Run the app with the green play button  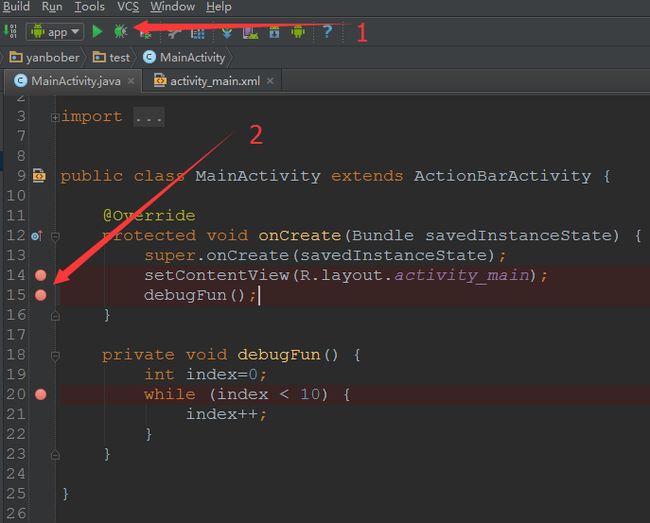coord(97,31)
